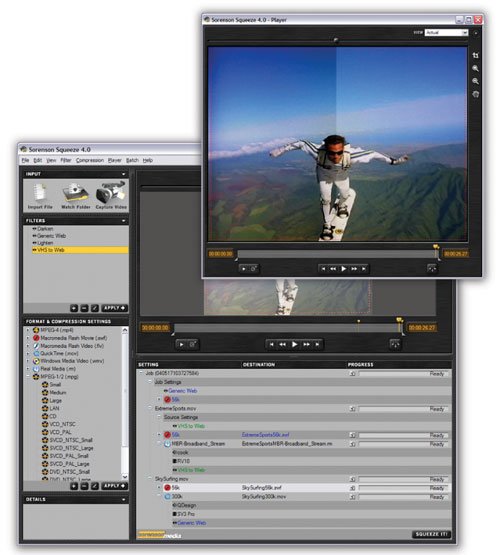Select the VHS to Web filter

click(80, 250)
